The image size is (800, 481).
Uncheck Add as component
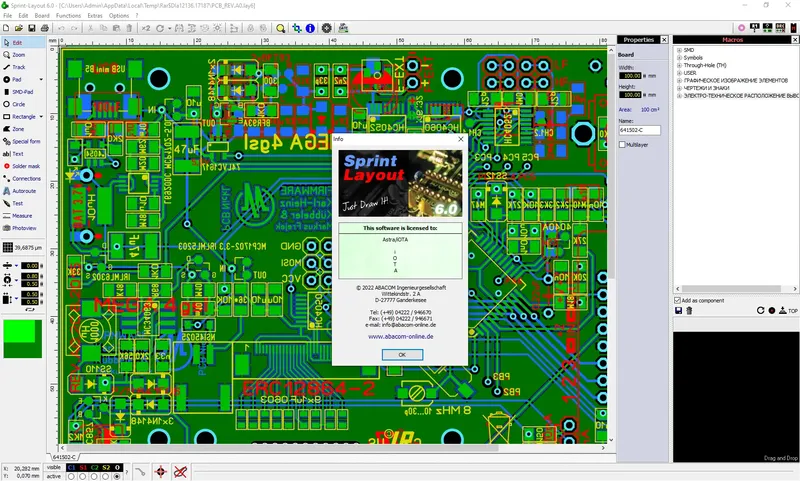pos(678,300)
